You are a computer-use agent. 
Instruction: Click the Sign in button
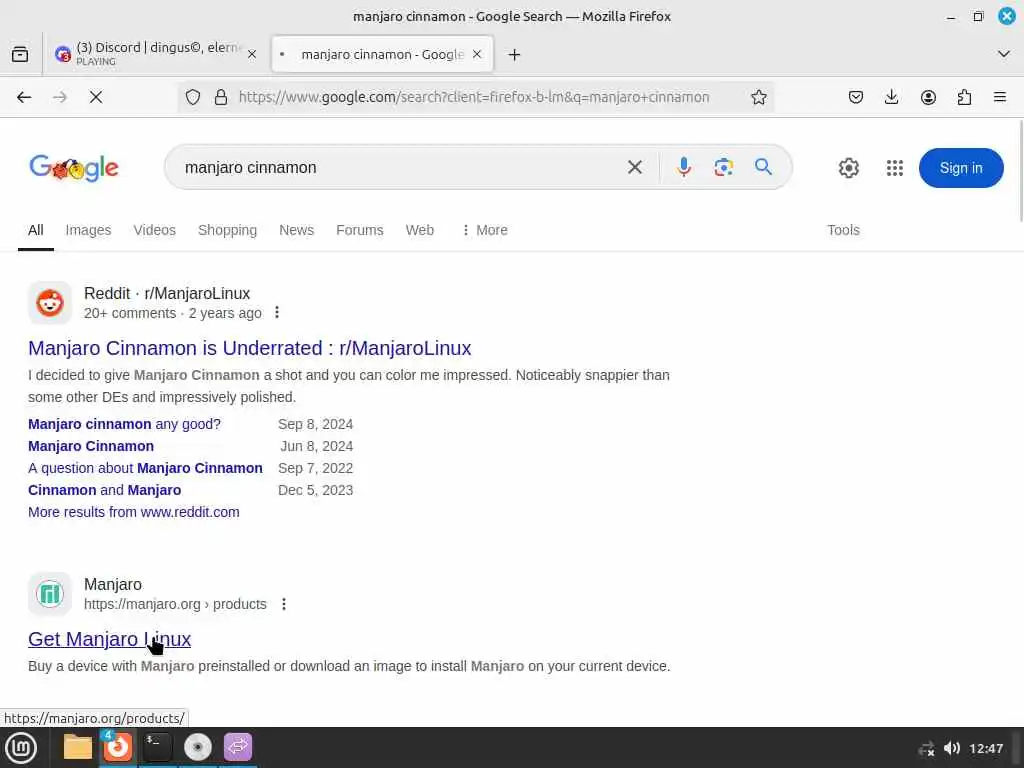click(x=961, y=168)
